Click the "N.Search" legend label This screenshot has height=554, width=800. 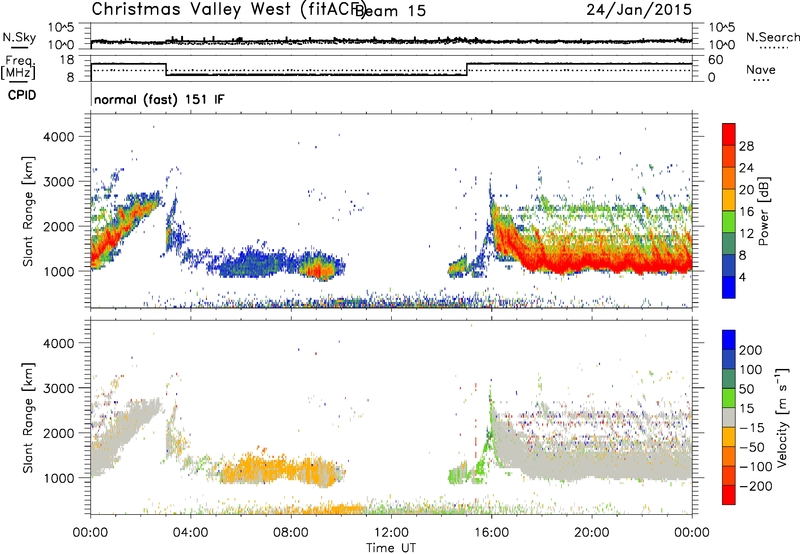click(772, 37)
